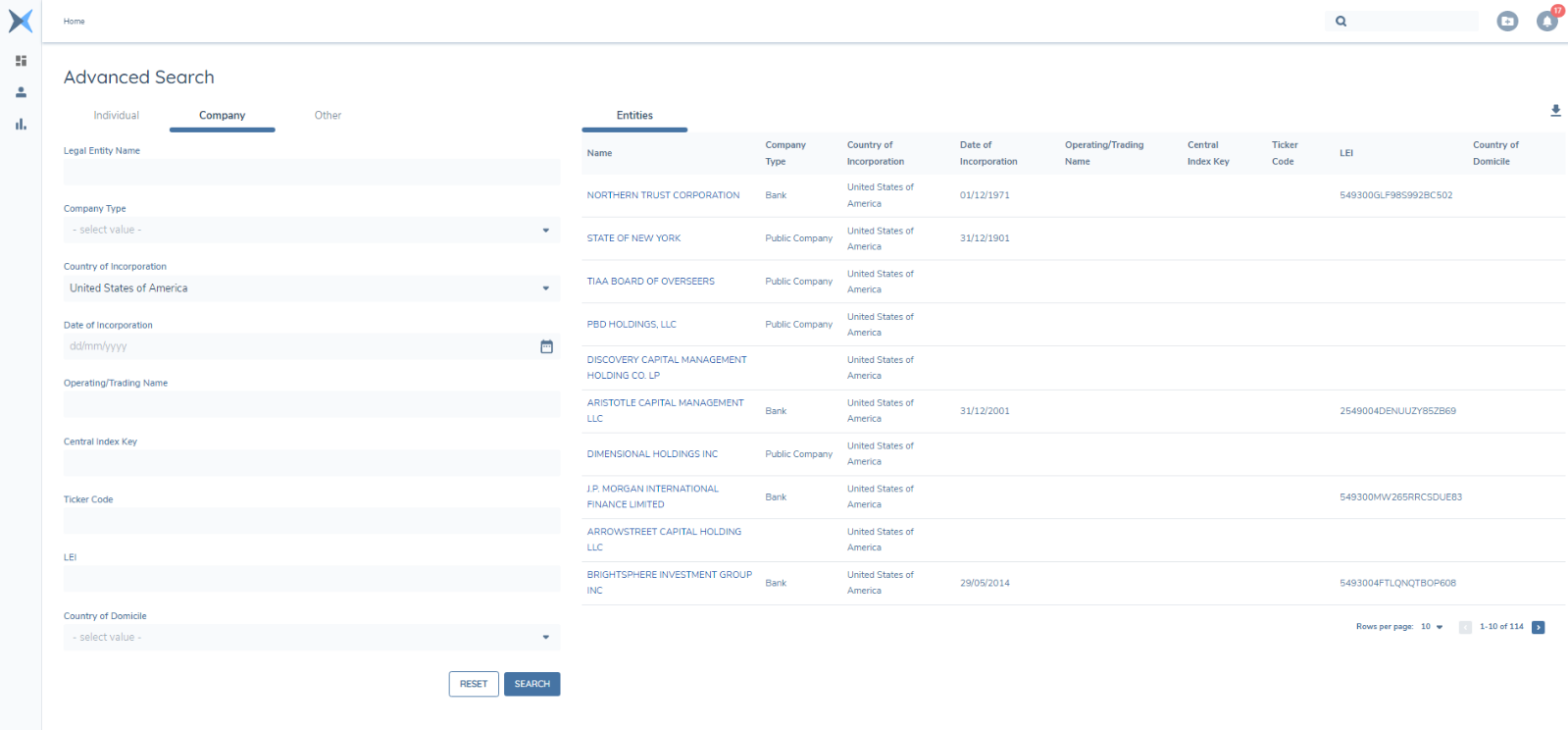Open the person icon in the sidebar
1568x730 pixels.
(21, 92)
